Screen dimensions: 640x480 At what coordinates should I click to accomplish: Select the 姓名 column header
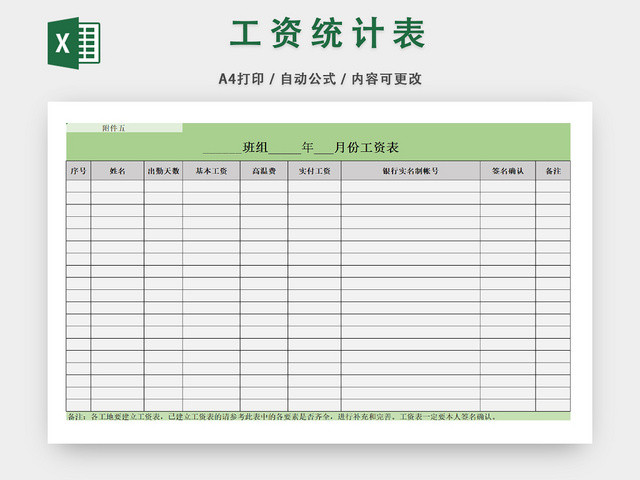click(x=118, y=171)
